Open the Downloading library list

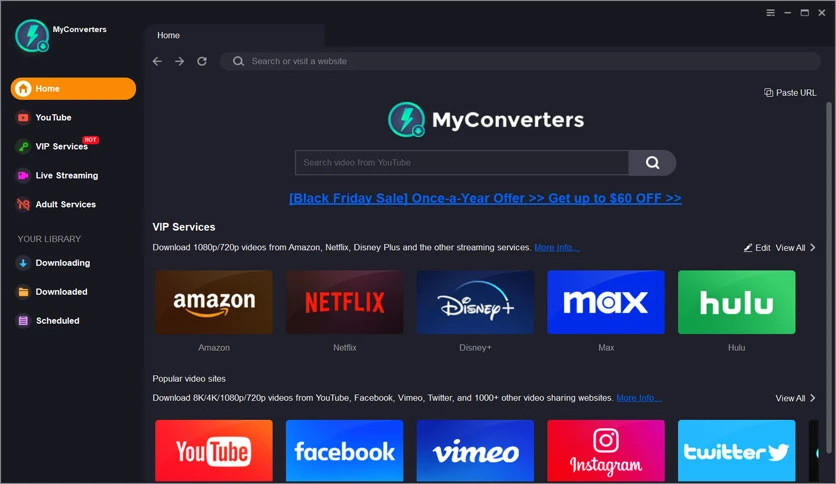click(x=53, y=263)
